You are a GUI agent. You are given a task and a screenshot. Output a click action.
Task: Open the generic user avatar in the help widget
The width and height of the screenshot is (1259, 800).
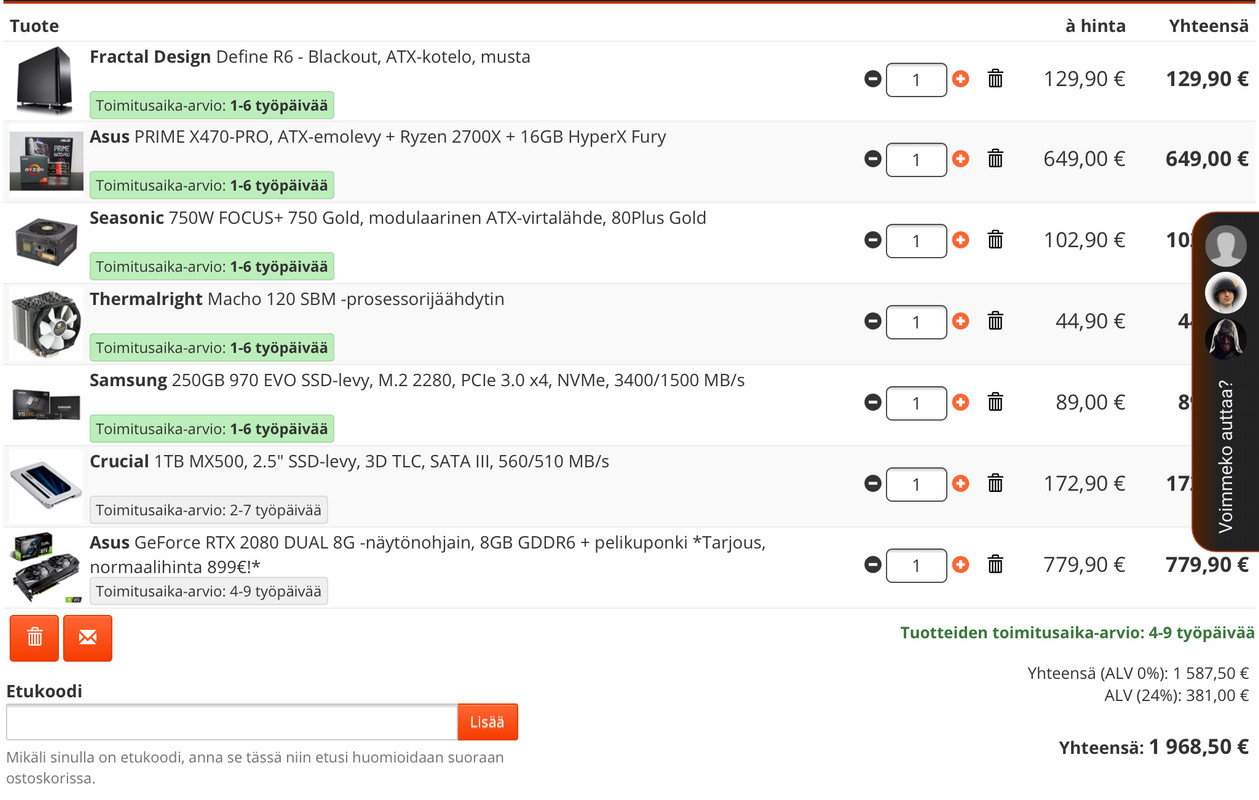1225,246
